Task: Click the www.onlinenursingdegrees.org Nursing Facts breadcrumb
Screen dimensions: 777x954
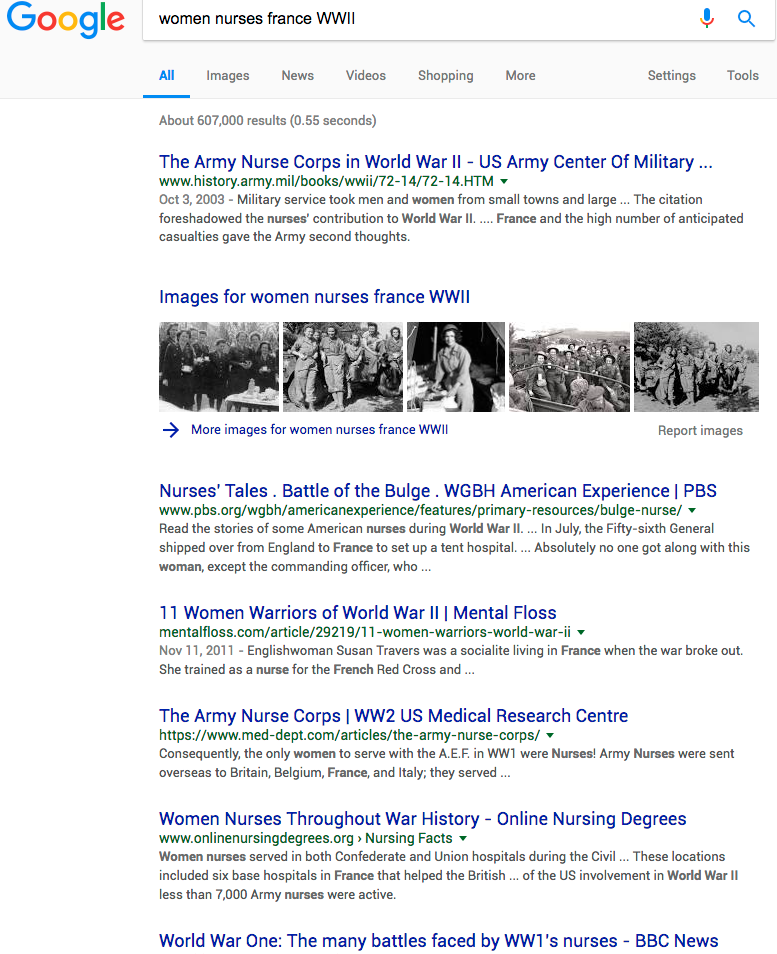Action: coord(306,838)
